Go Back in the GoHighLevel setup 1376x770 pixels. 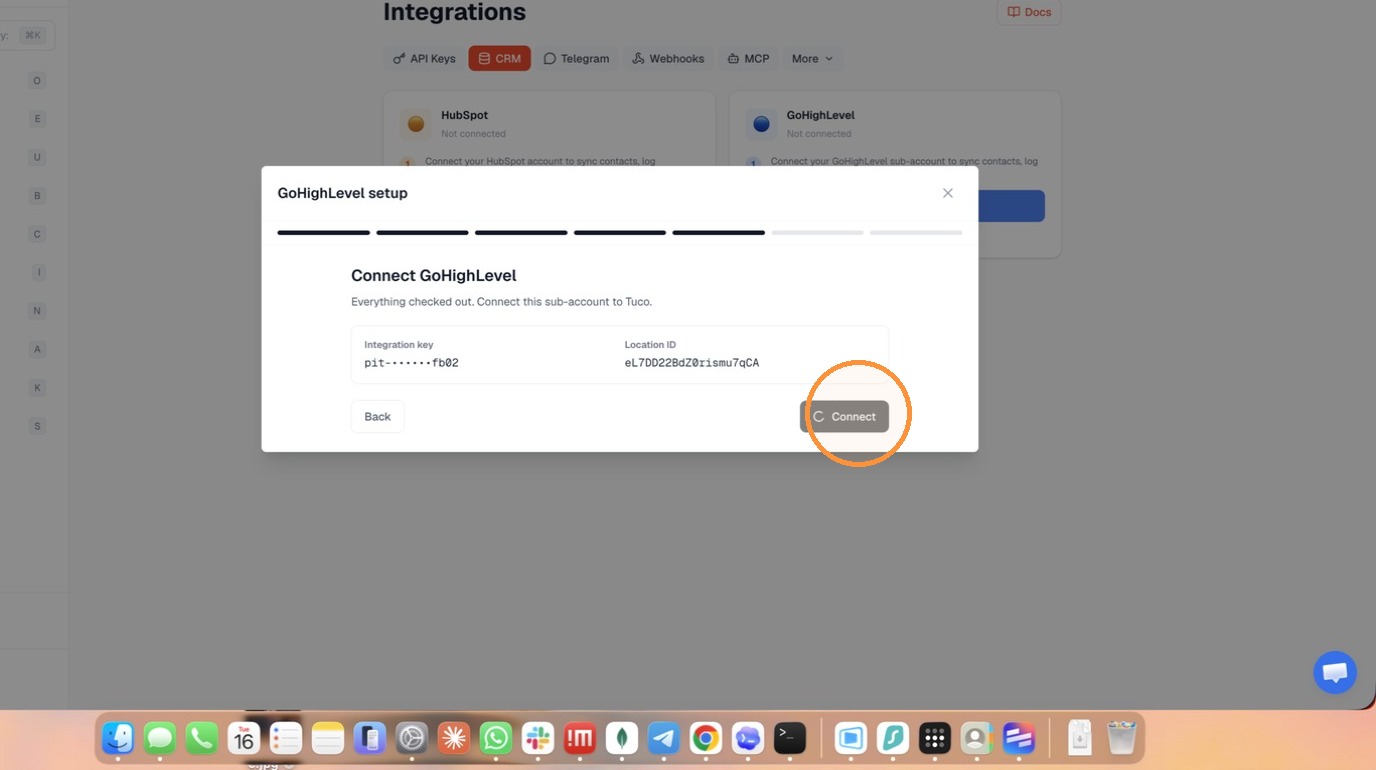377,416
